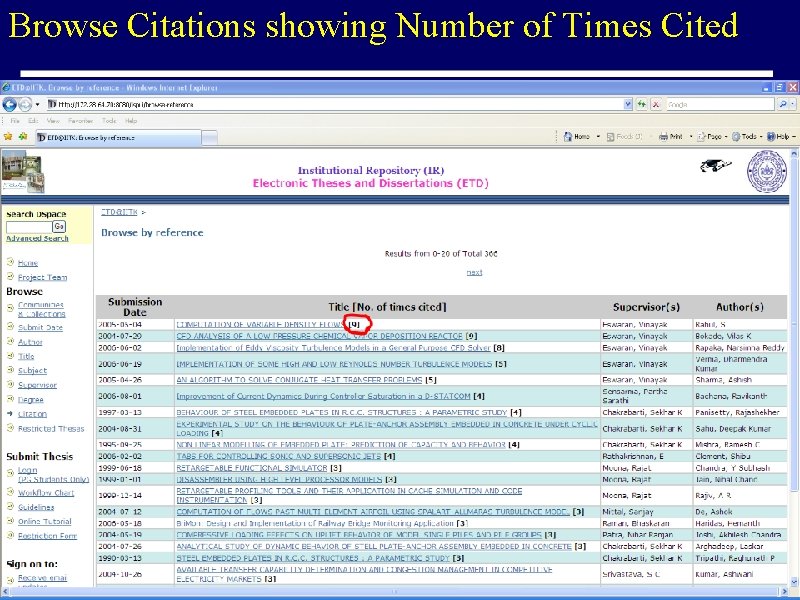Click the Feeds icon on command bar
Screen dimensions: 800x600
(x=610, y=137)
